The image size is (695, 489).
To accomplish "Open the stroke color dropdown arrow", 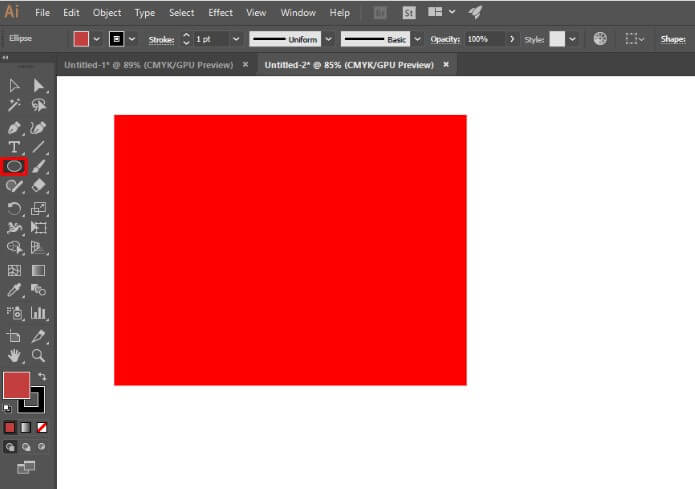I will (132, 39).
